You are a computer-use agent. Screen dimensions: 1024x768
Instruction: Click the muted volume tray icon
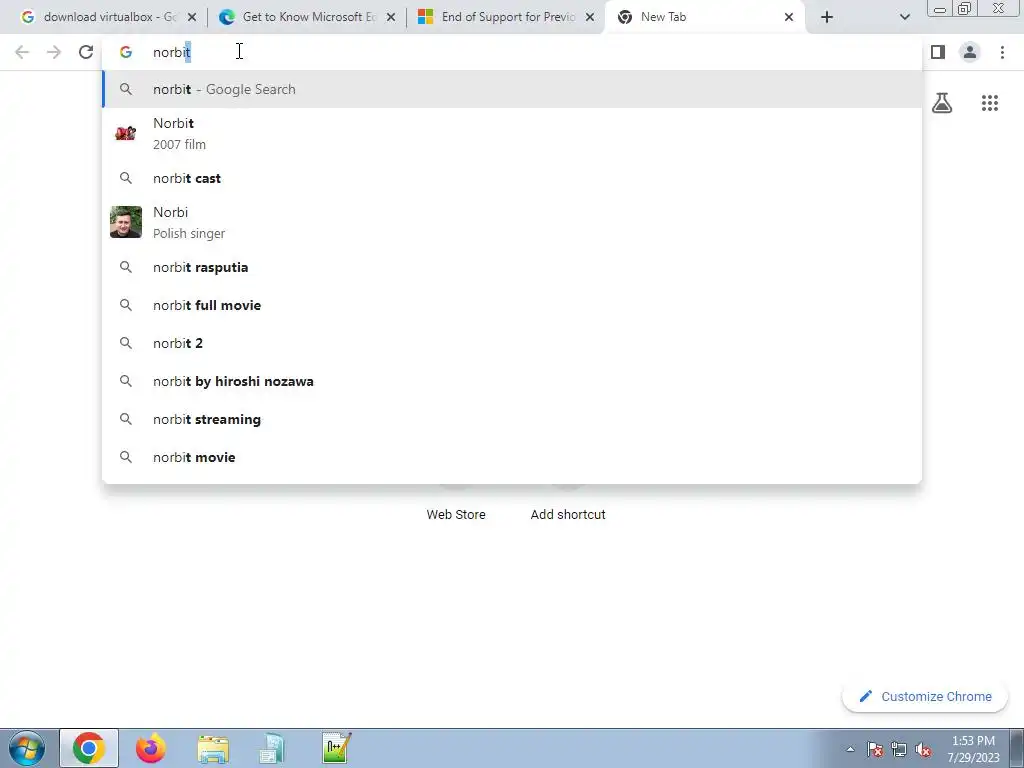click(923, 750)
